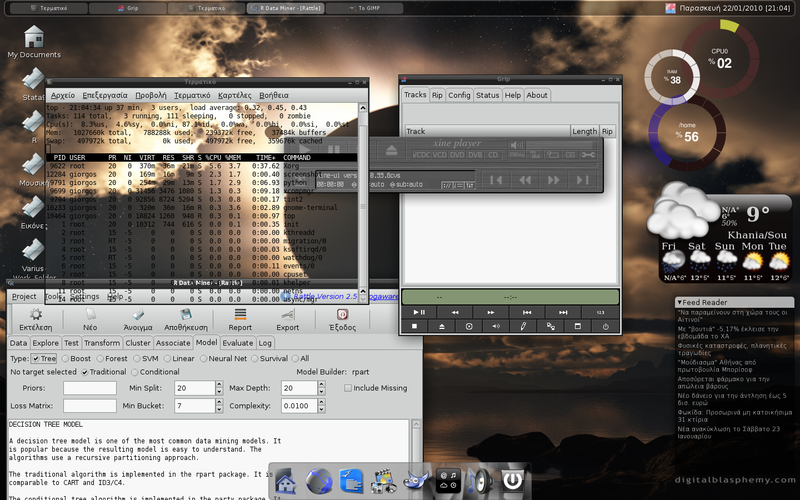Click the power button dock icon

click(x=512, y=481)
